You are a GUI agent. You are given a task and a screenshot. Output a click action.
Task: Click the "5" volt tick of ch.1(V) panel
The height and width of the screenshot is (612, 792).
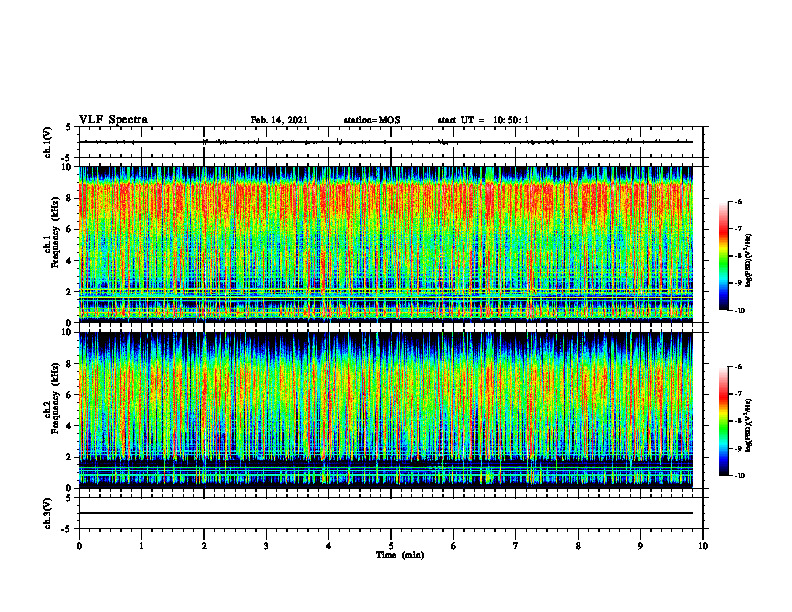69,127
